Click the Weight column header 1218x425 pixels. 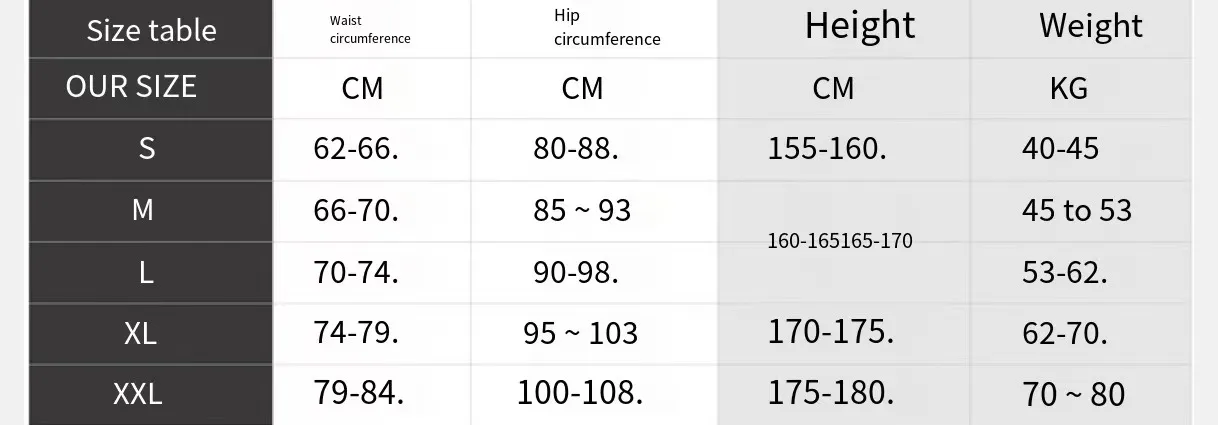tap(1090, 26)
